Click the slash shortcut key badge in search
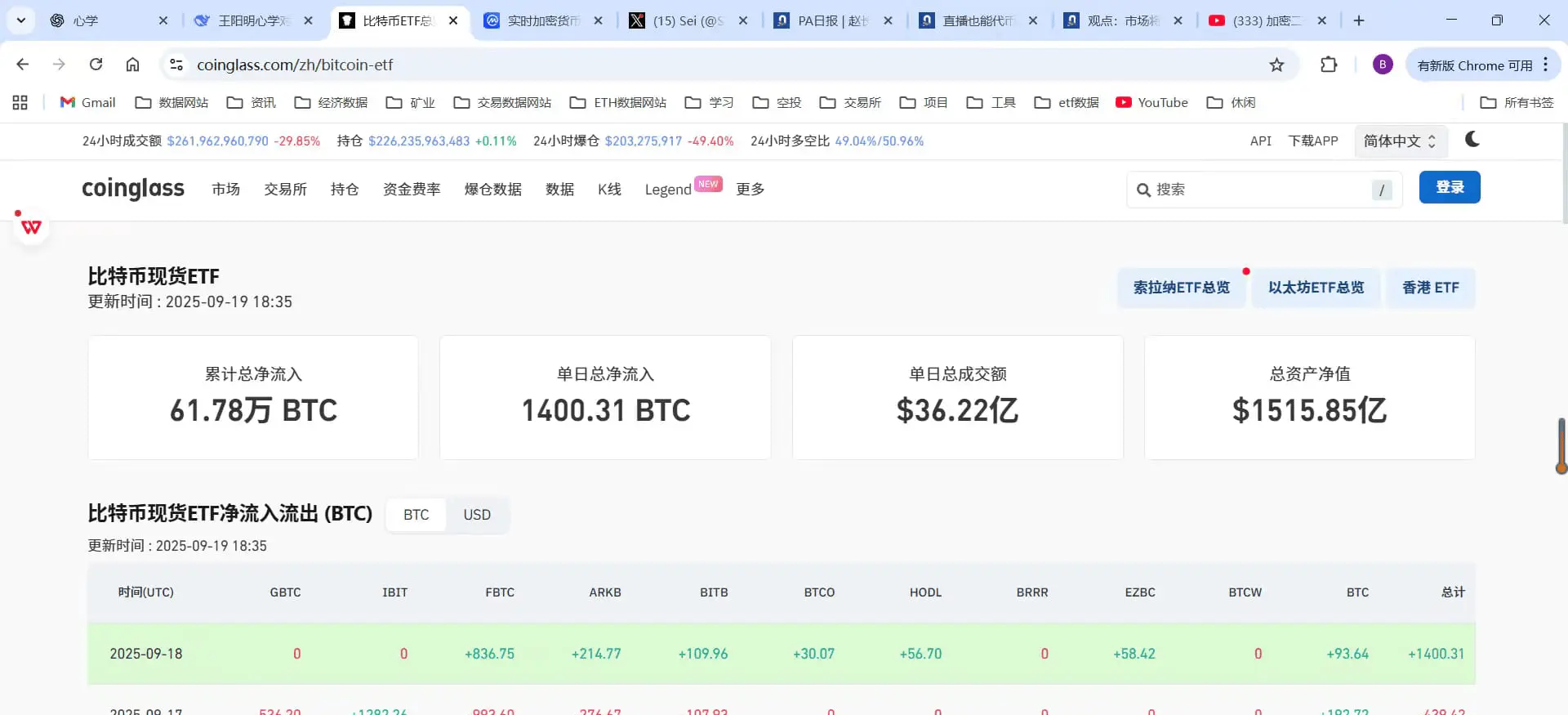 [1382, 190]
